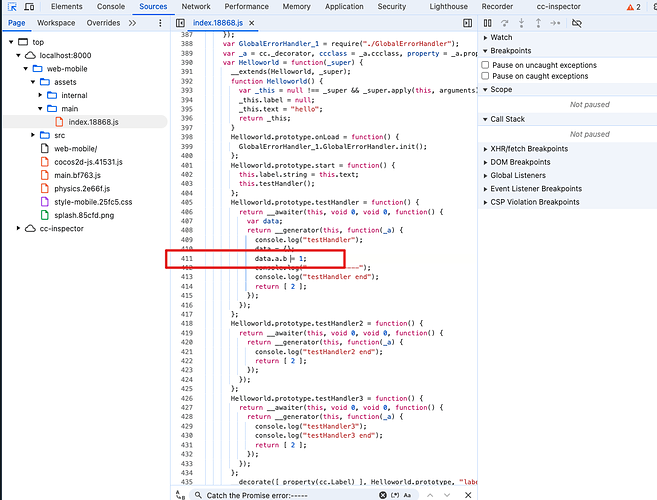Enable Pause on caught exceptions
Image resolution: width=657 pixels, height=500 pixels.
pos(485,76)
